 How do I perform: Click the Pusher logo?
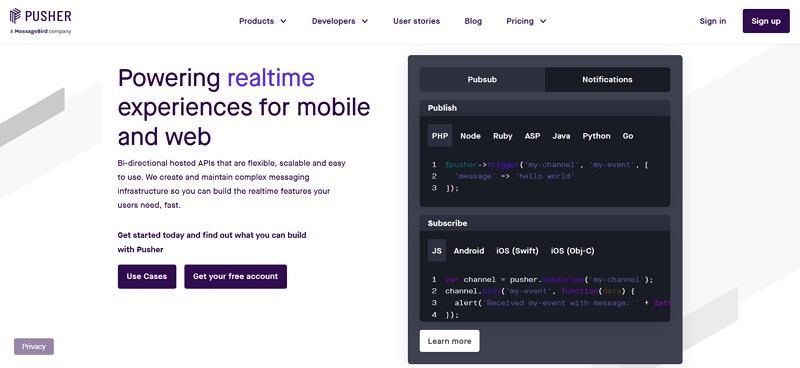click(40, 16)
